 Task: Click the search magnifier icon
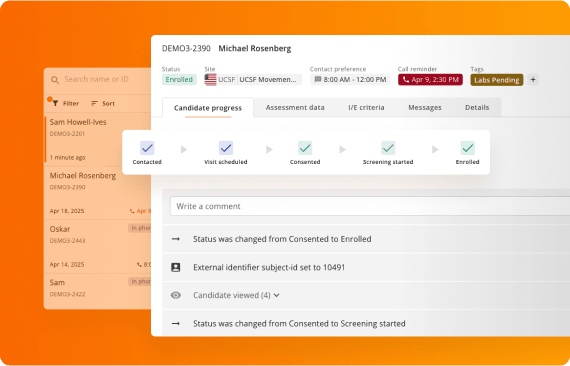point(55,80)
